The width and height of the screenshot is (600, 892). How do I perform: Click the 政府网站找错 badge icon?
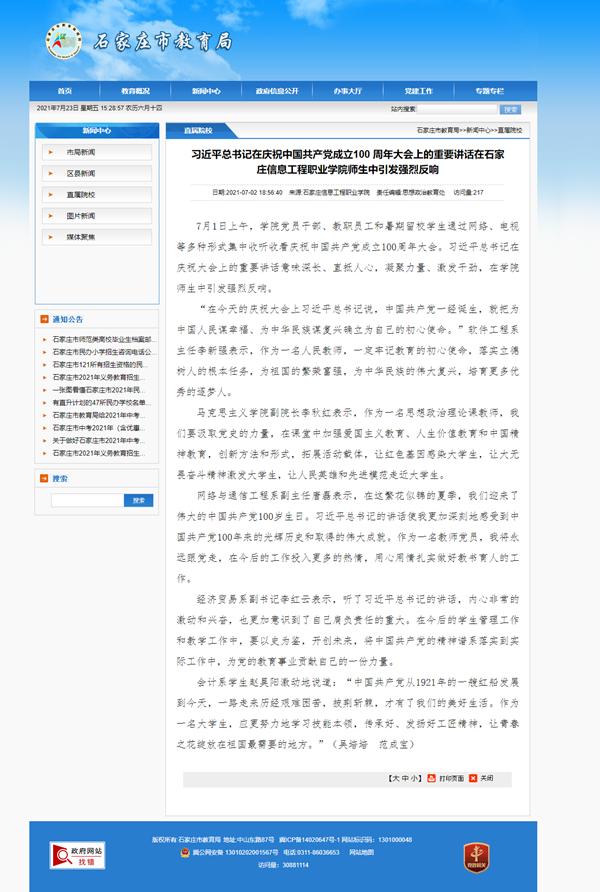pos(79,855)
